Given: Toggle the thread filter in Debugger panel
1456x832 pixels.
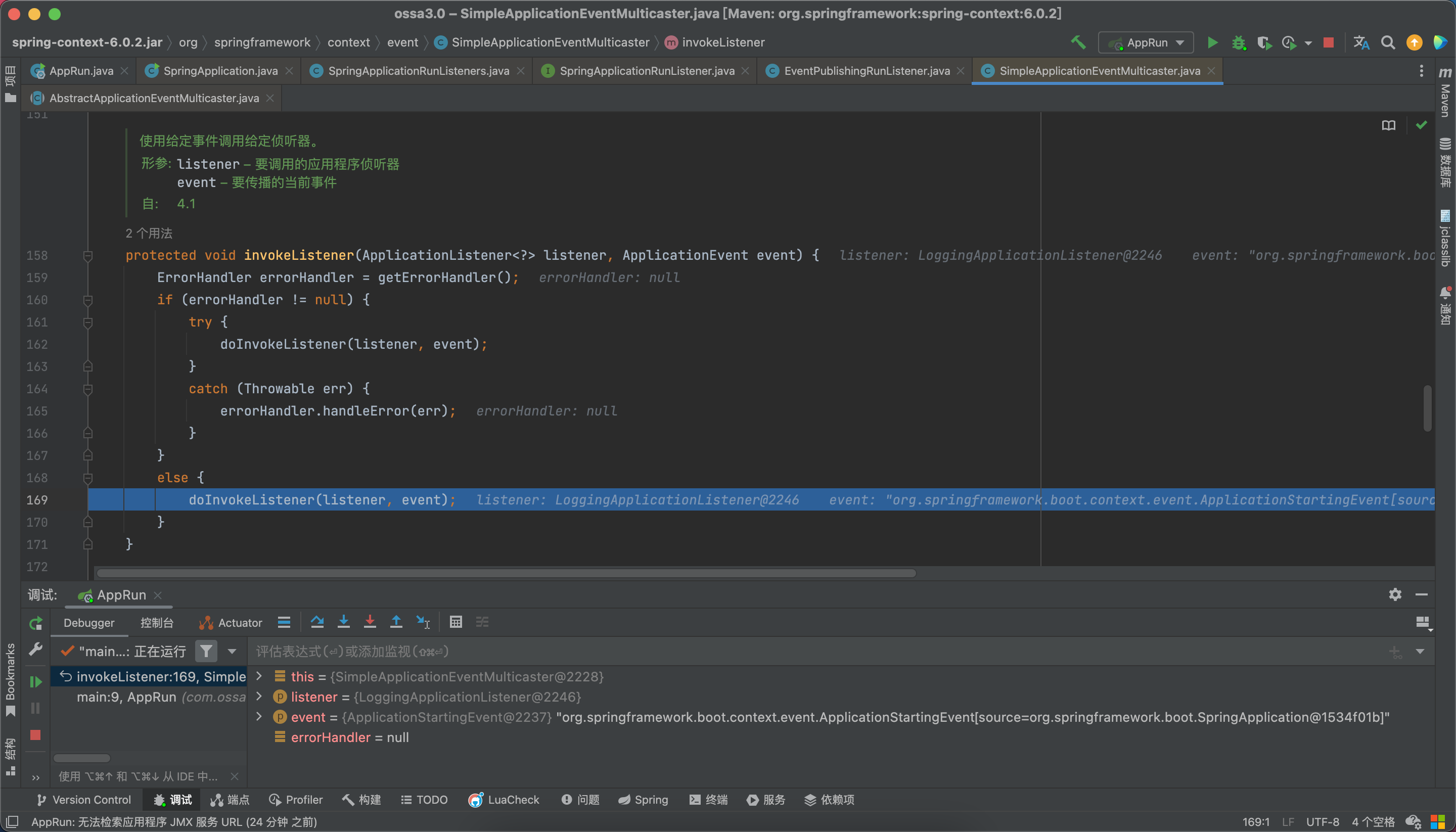Looking at the screenshot, I should (206, 651).
